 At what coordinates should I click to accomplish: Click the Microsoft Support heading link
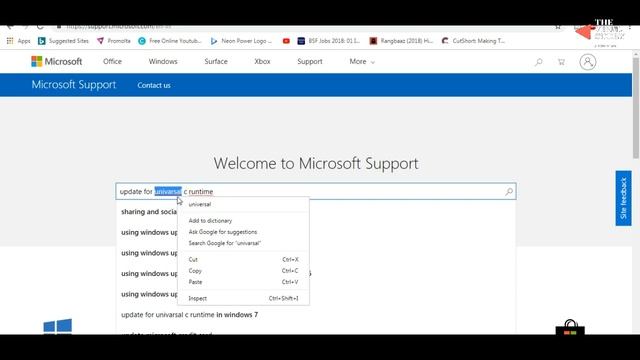74,84
